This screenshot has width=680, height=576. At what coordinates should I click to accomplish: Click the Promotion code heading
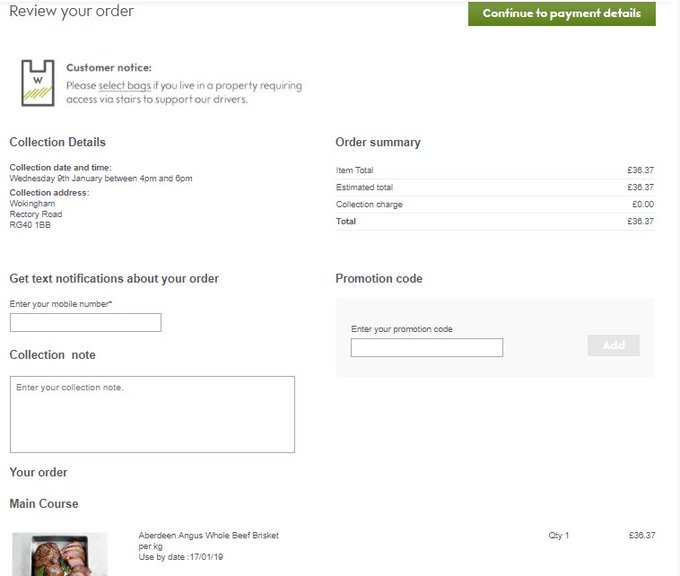[x=379, y=278]
